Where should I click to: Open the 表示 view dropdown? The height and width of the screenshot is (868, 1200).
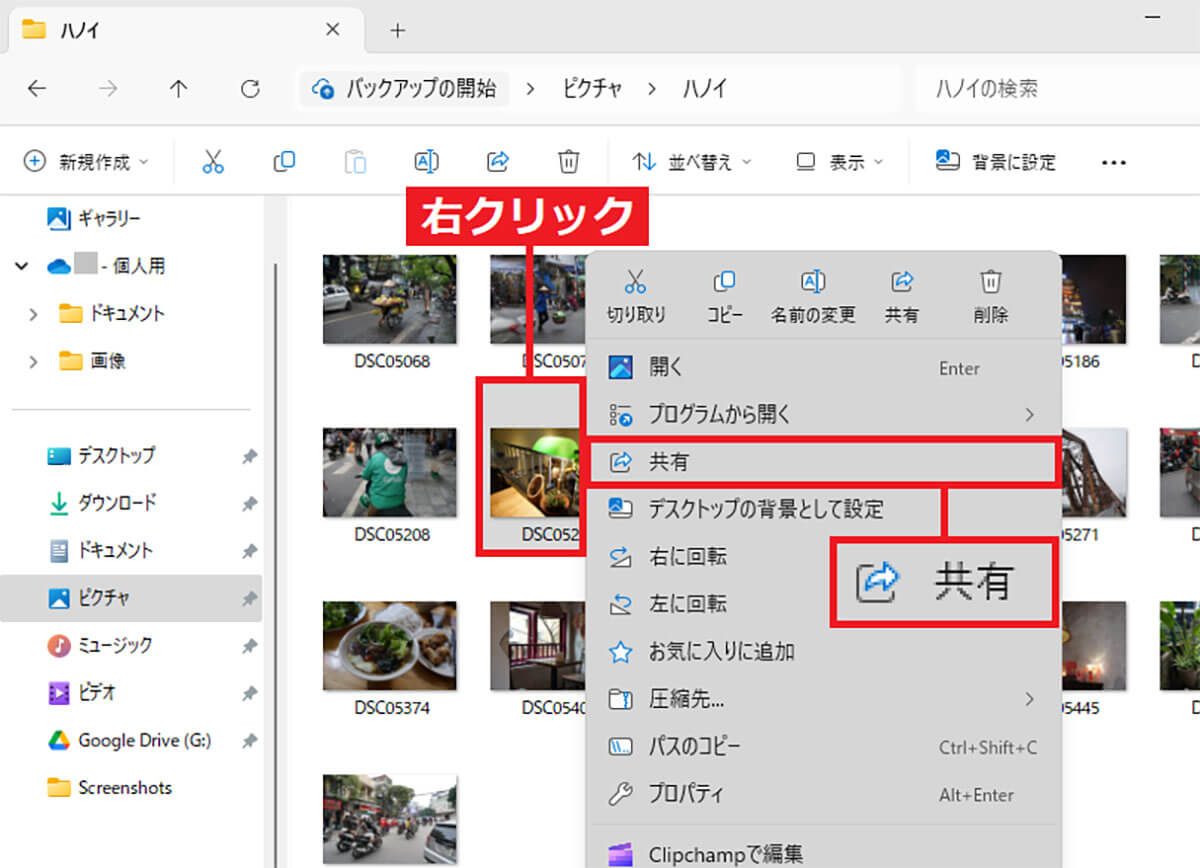click(840, 162)
